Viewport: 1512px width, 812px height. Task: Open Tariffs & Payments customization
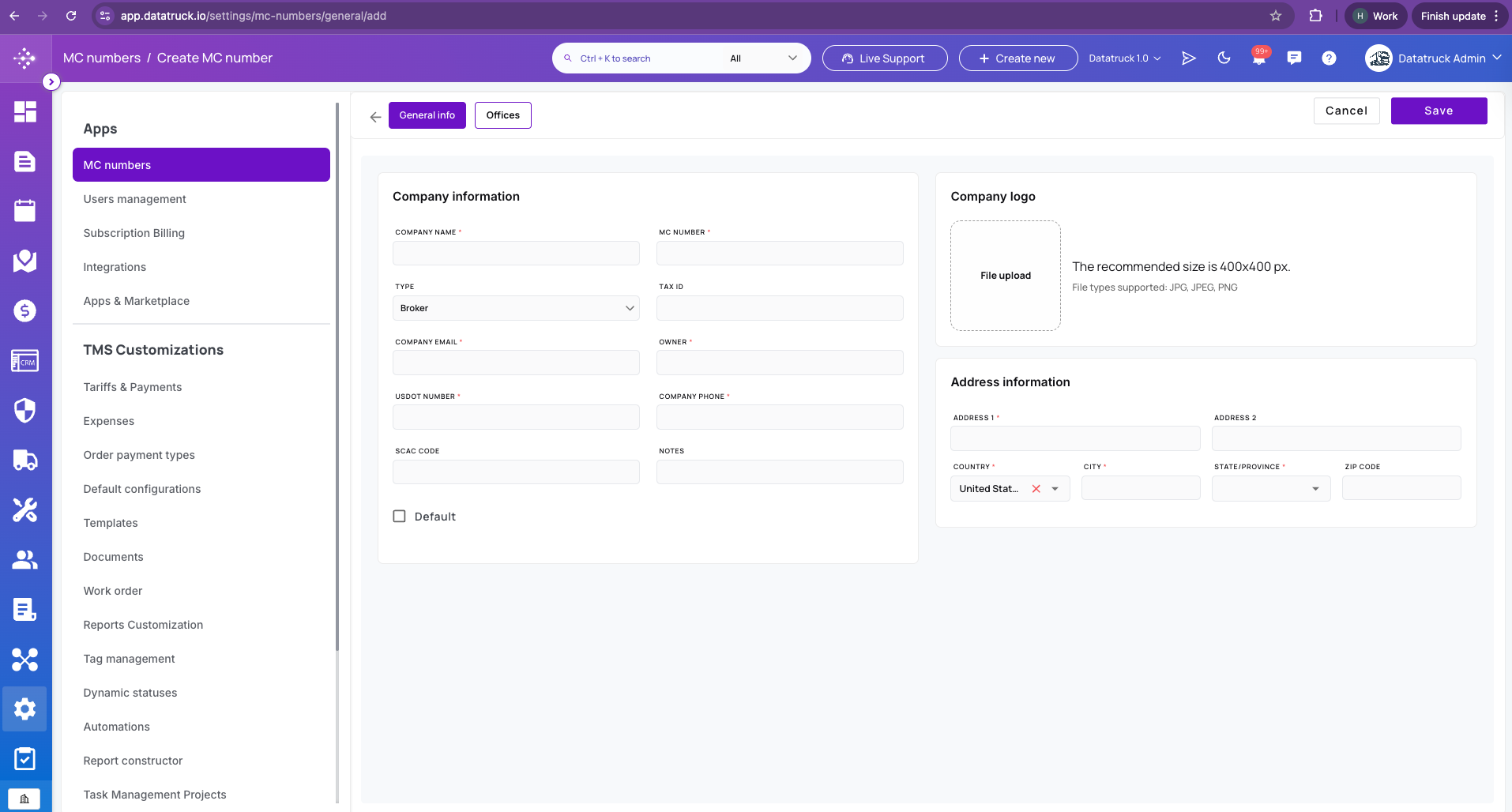pos(133,387)
